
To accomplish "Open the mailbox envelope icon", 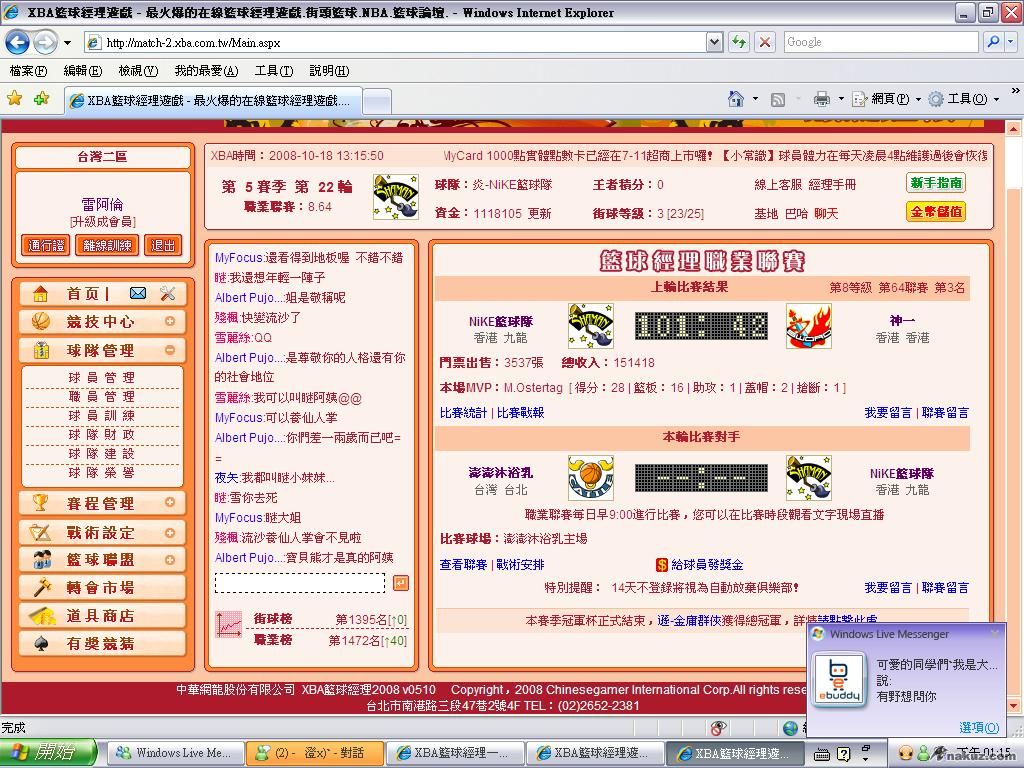I will [x=138, y=294].
